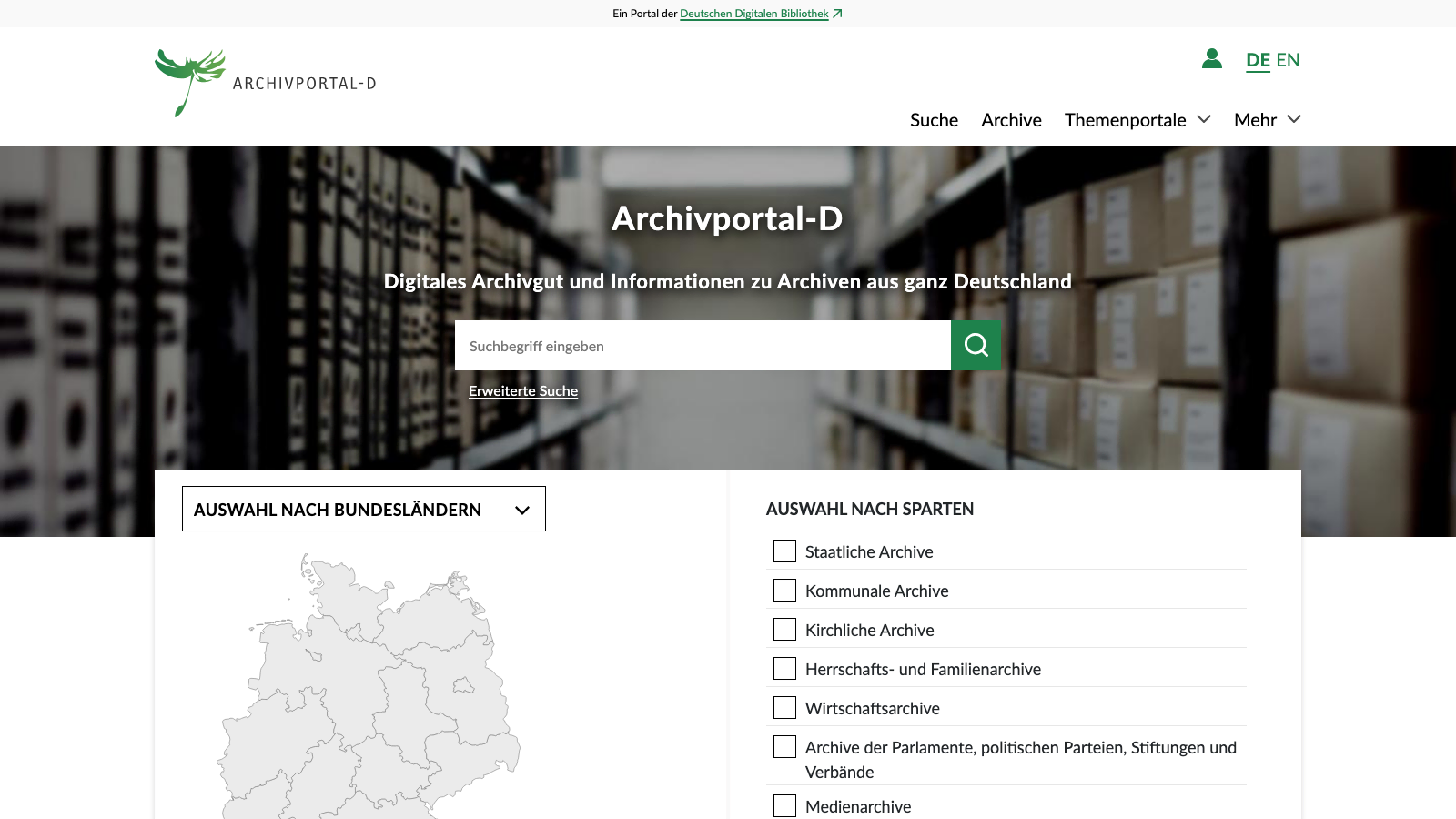Open the Mehr dropdown menu
Screen dimensions: 1456x819
[1265, 119]
